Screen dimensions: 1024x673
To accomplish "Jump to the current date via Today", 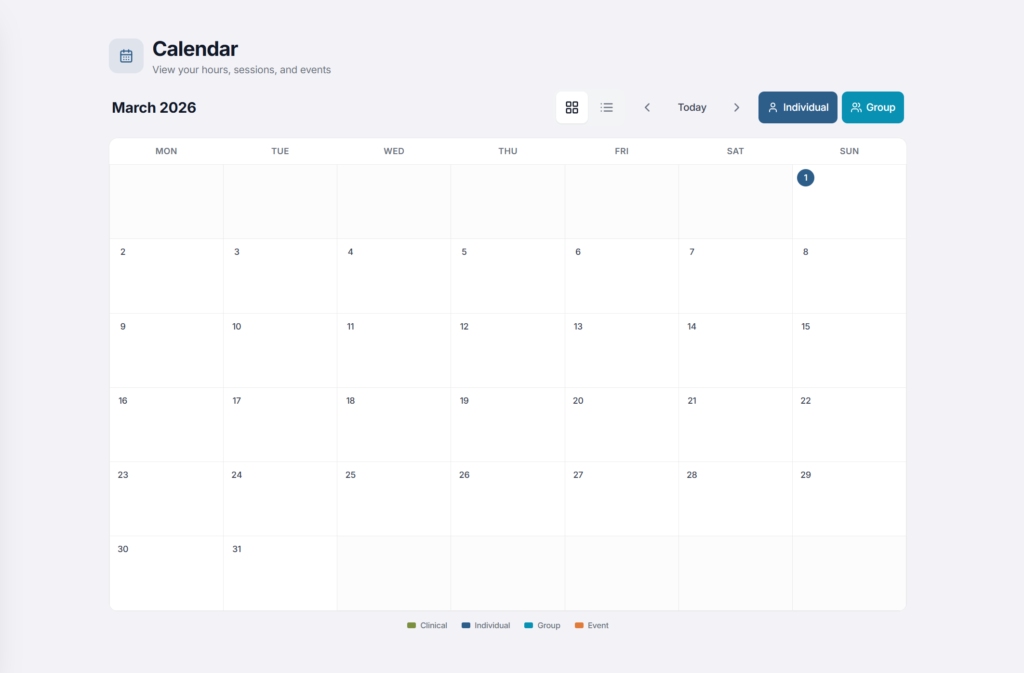I will pos(692,107).
